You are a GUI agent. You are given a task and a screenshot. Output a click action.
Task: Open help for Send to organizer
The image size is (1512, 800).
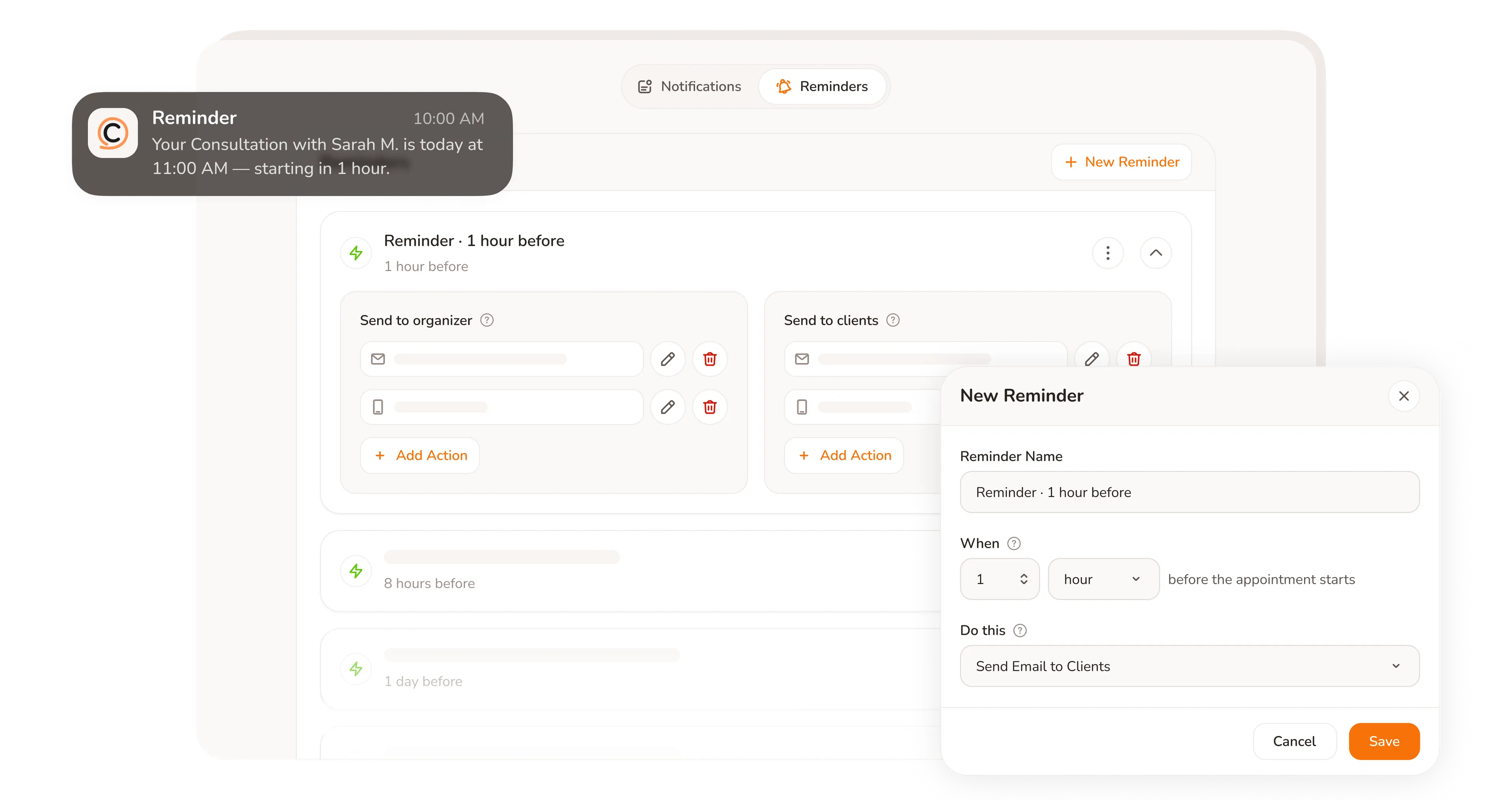tap(487, 320)
